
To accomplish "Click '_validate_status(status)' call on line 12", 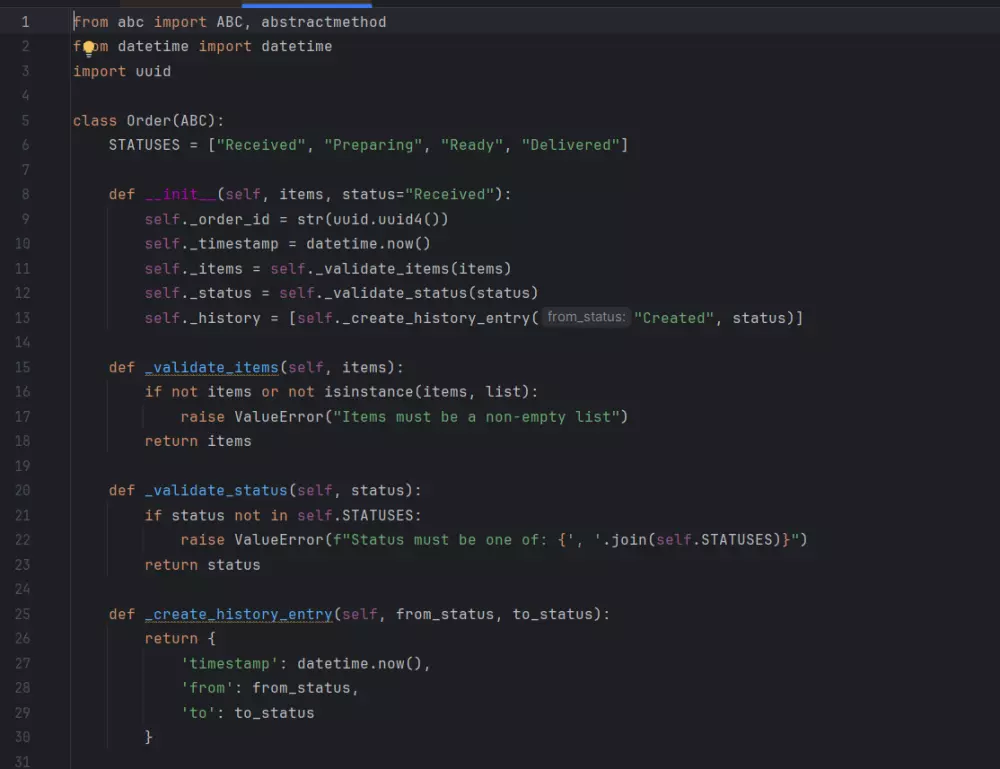I will (431, 293).
